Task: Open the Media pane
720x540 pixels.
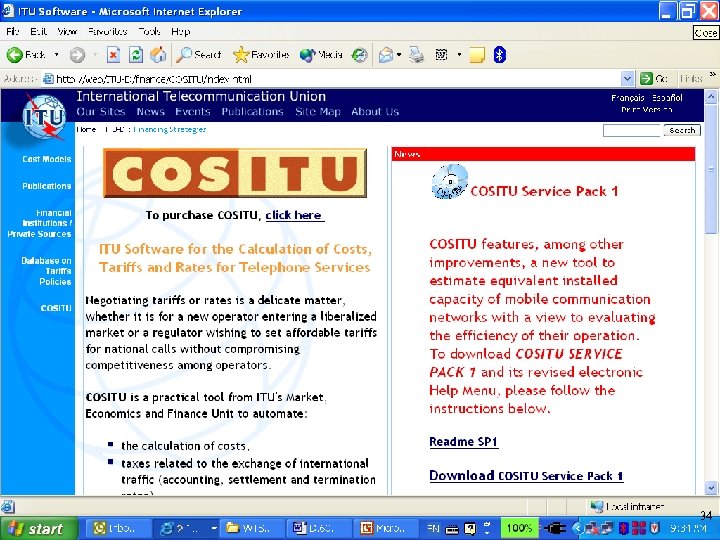Action: click(x=321, y=55)
